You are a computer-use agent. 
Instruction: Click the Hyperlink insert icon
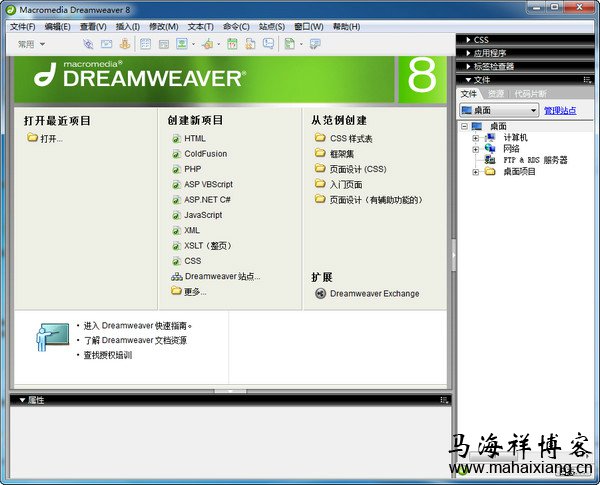click(88, 44)
